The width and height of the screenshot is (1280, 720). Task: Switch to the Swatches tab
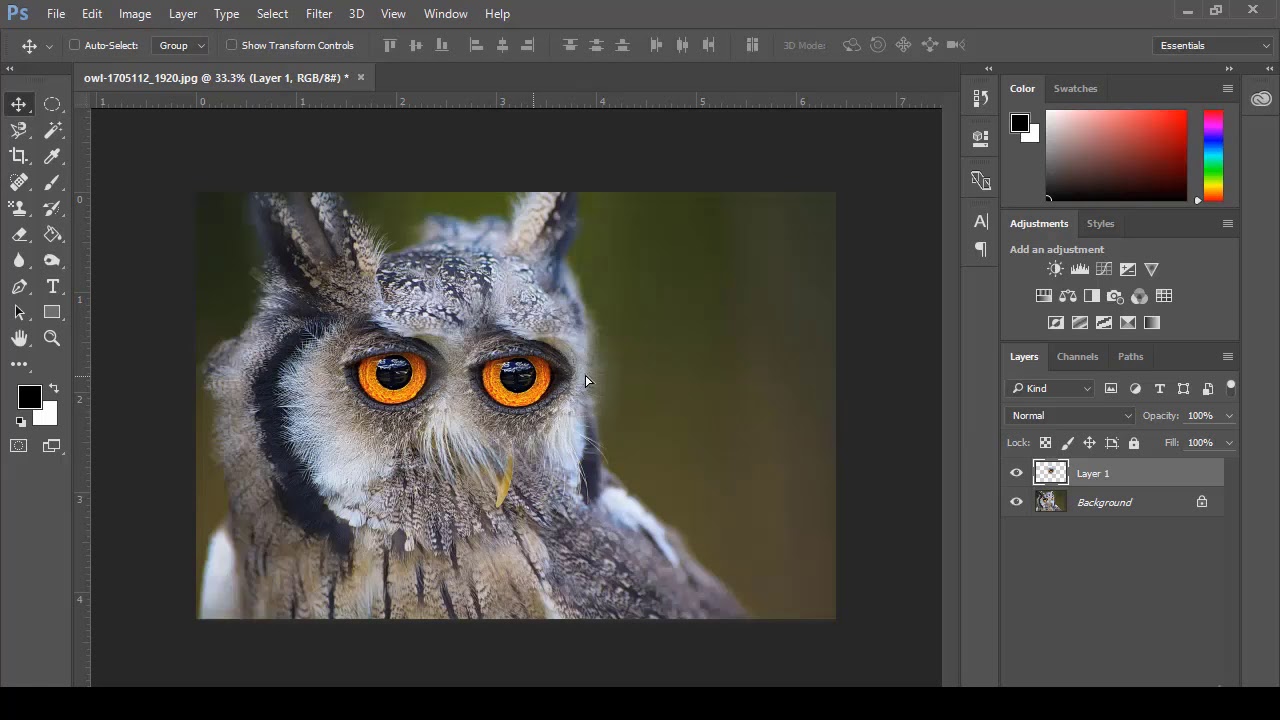tap(1075, 89)
